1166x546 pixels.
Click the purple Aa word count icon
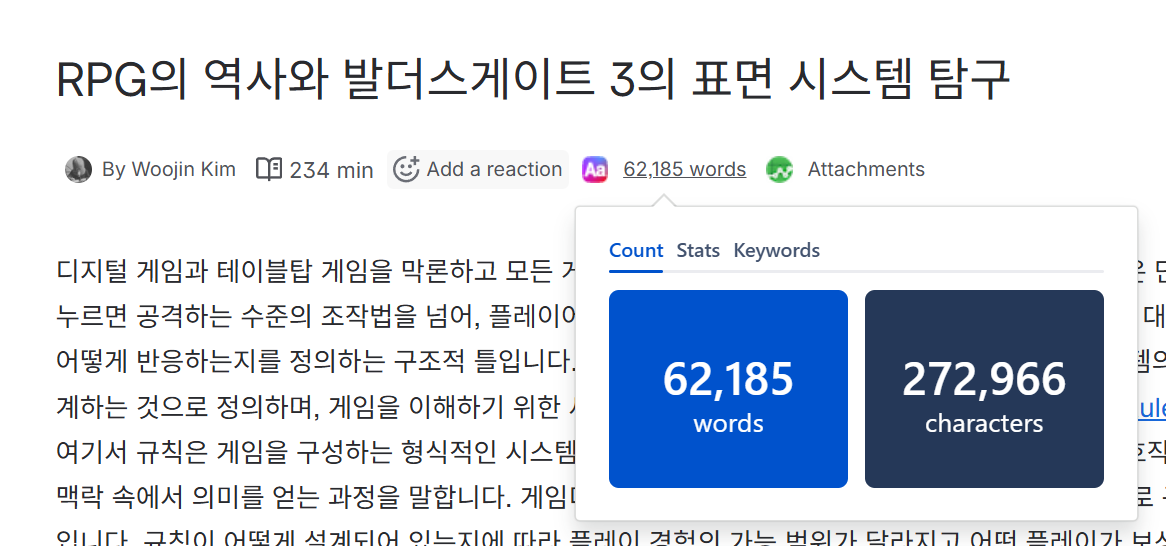[595, 170]
